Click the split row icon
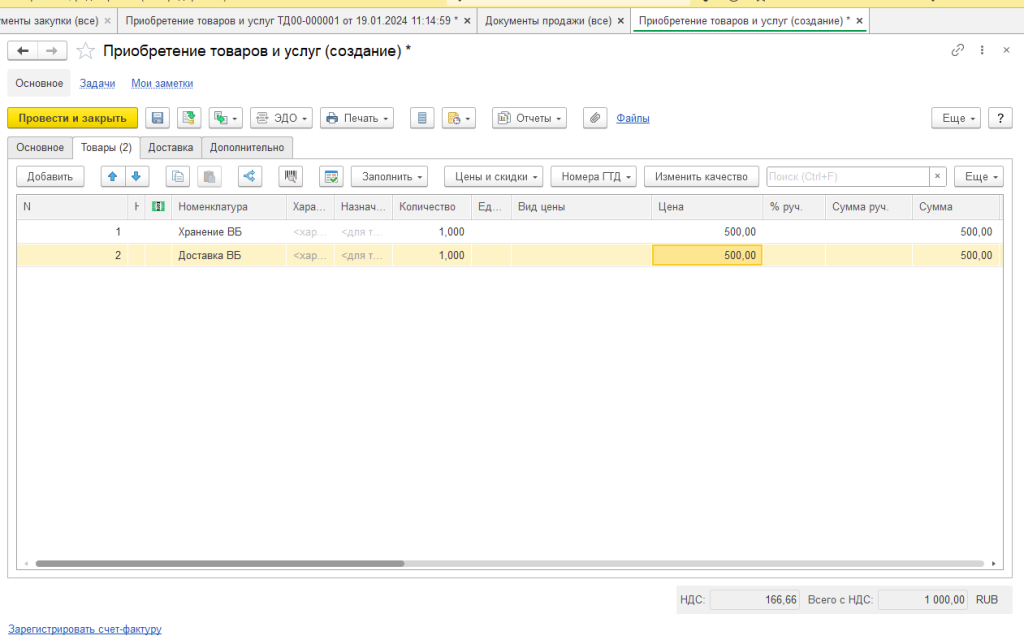 250,176
